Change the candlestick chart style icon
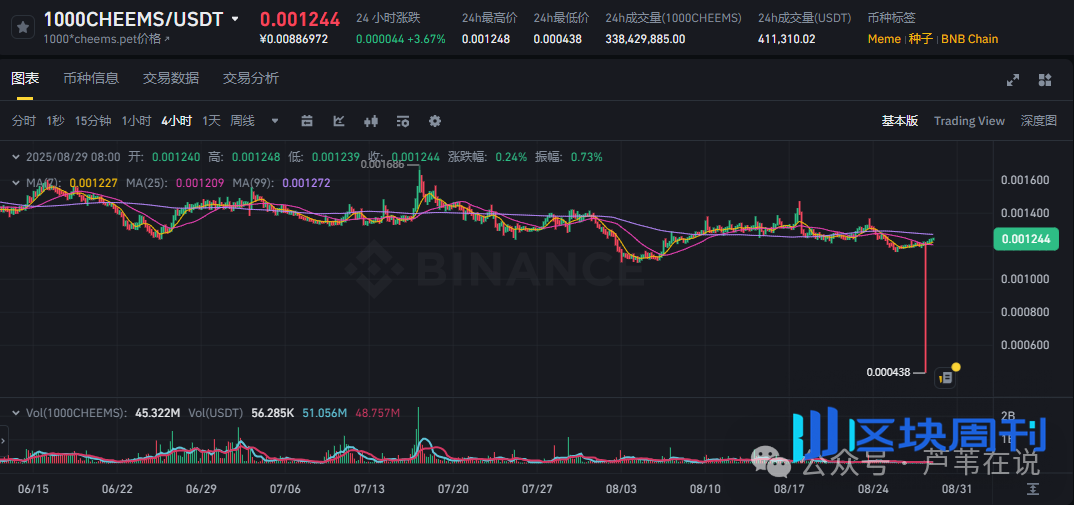Image resolution: width=1074 pixels, height=505 pixels. point(371,121)
